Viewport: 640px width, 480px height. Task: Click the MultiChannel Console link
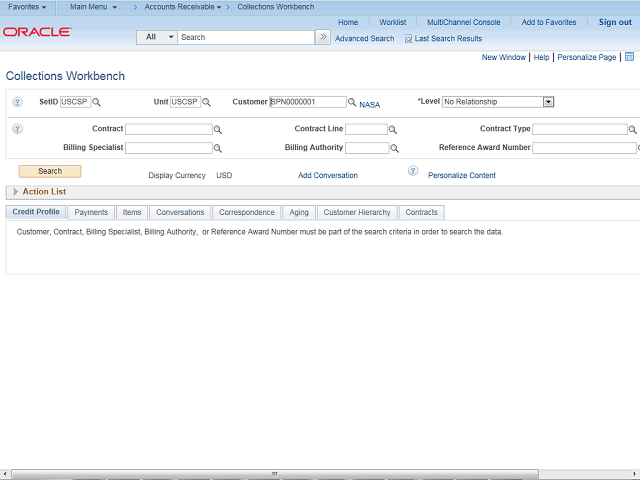(x=464, y=22)
